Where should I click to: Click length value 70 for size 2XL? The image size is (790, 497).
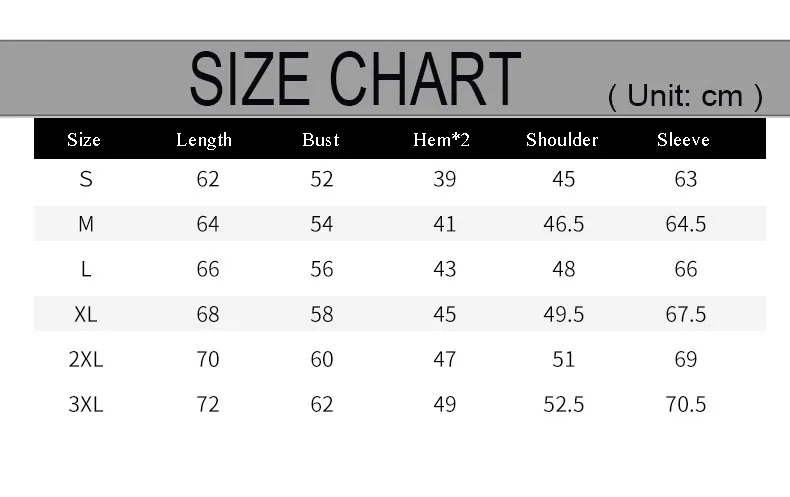coord(208,359)
